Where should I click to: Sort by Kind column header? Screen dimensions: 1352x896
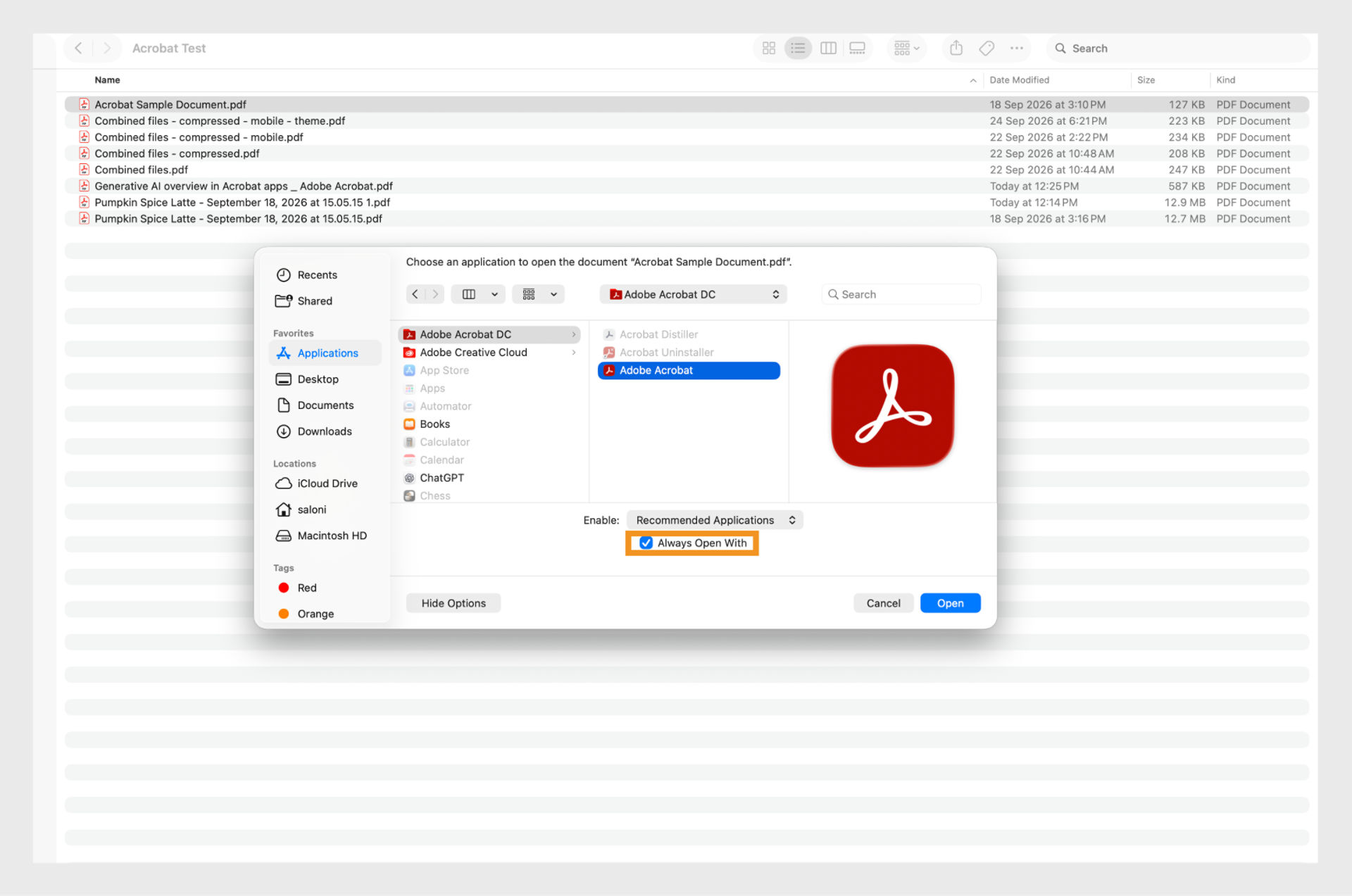1225,80
